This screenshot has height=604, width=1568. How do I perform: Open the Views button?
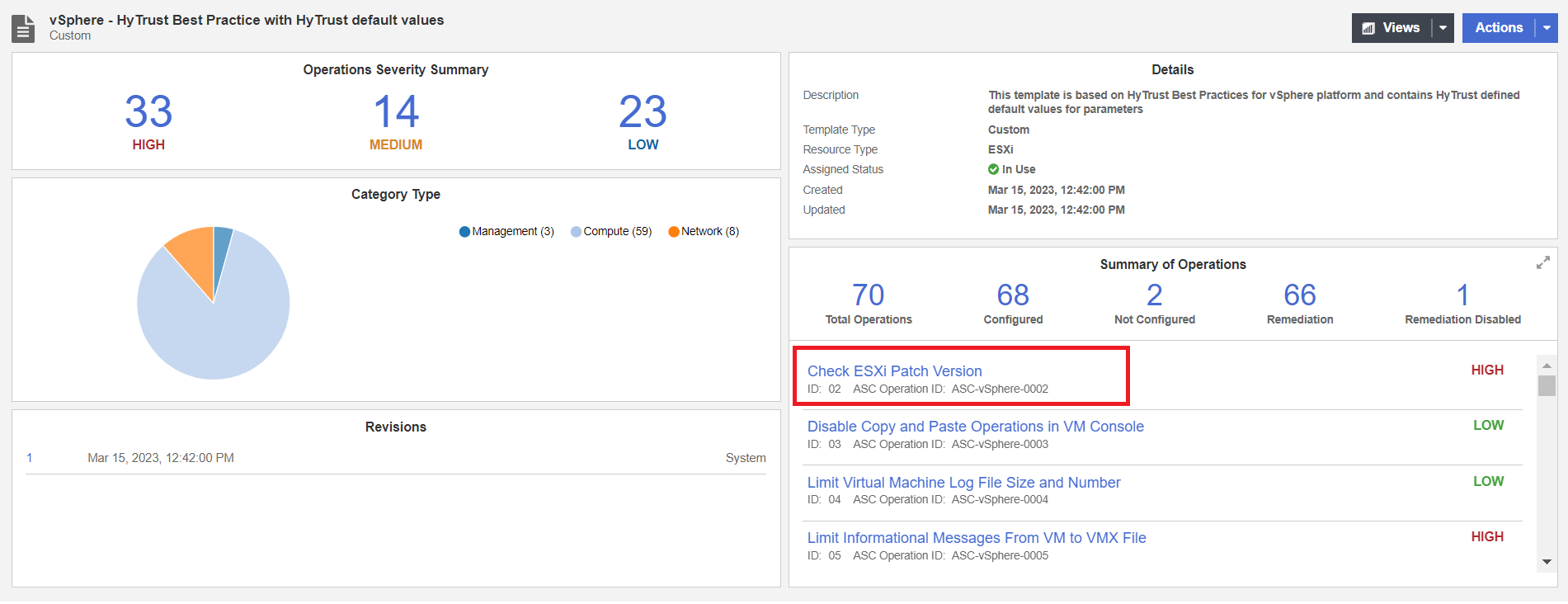[1391, 28]
